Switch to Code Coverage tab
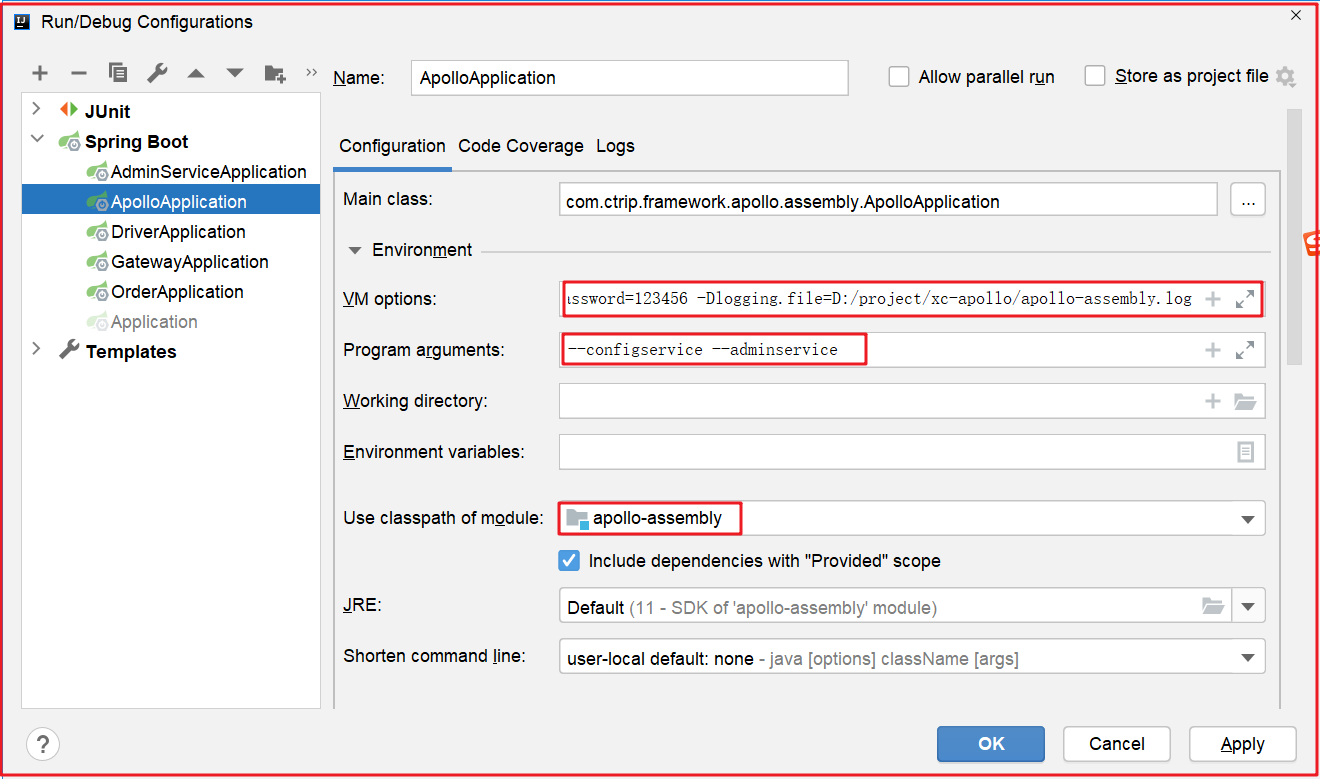Image resolution: width=1320 pixels, height=779 pixels. tap(520, 146)
